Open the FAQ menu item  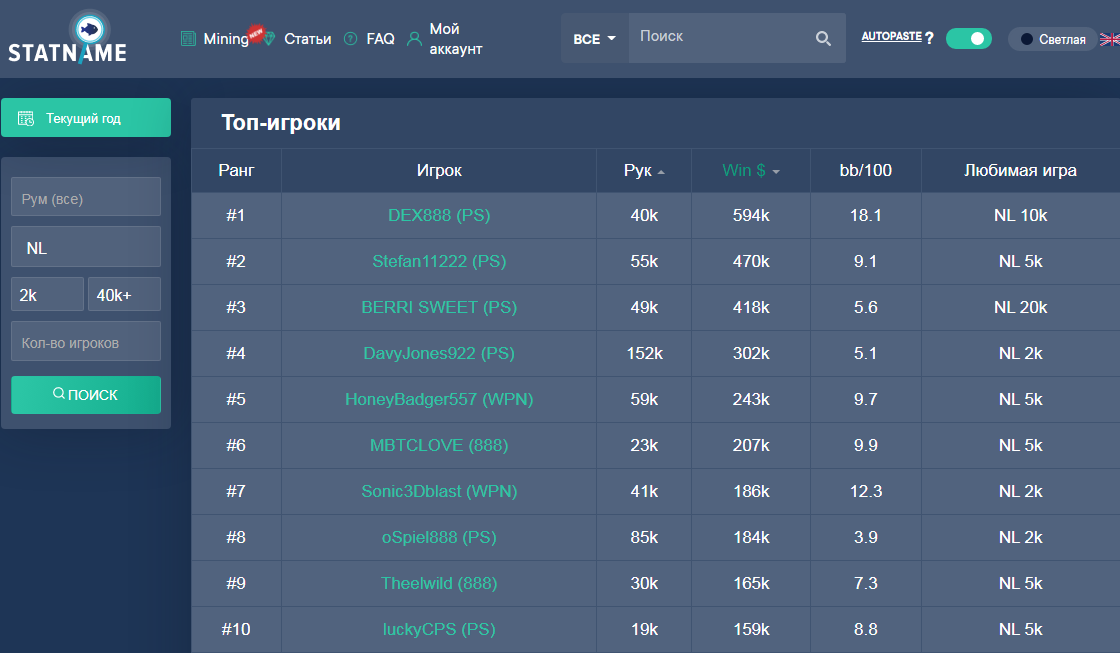pos(380,39)
